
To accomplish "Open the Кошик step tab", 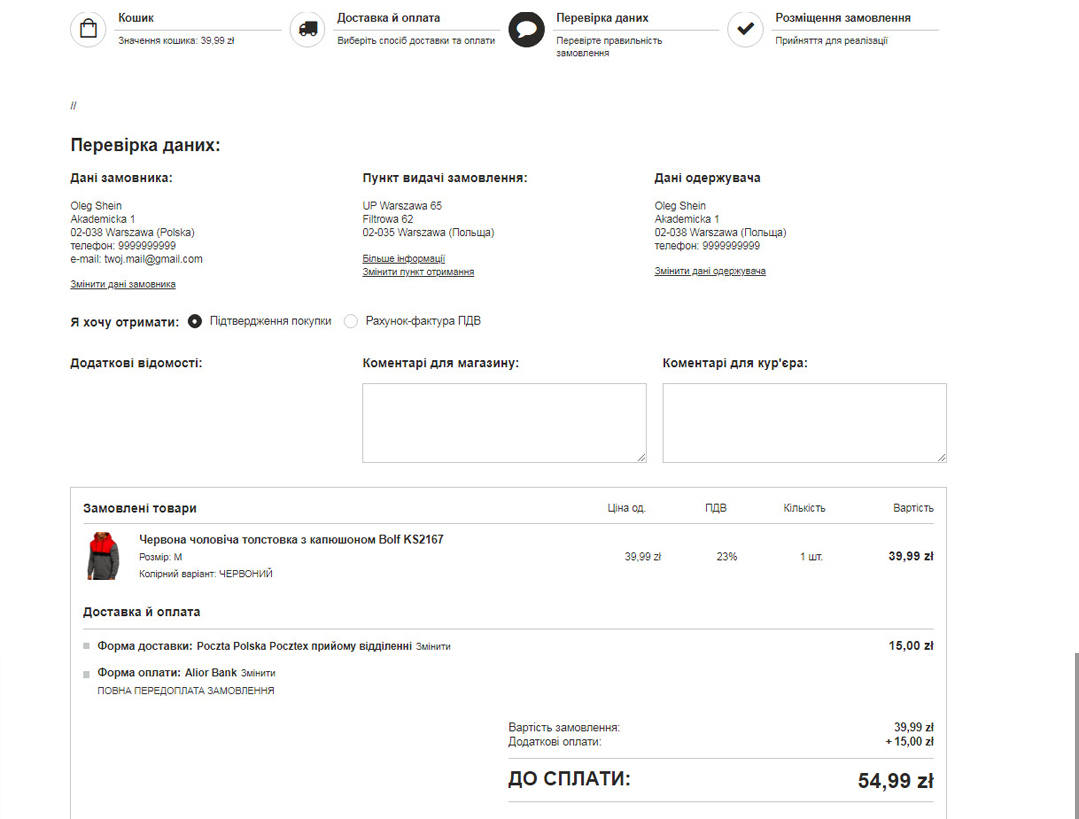I will 136,18.
